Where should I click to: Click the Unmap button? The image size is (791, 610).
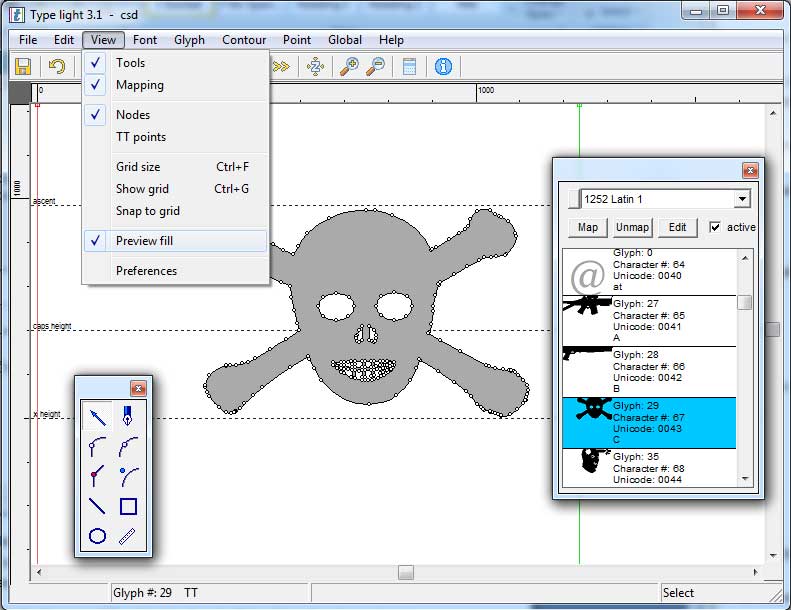[x=632, y=227]
